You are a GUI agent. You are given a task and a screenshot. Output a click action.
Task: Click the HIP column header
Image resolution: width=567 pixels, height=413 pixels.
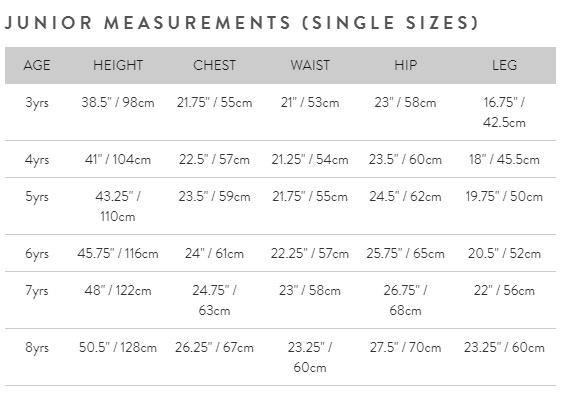(x=405, y=65)
